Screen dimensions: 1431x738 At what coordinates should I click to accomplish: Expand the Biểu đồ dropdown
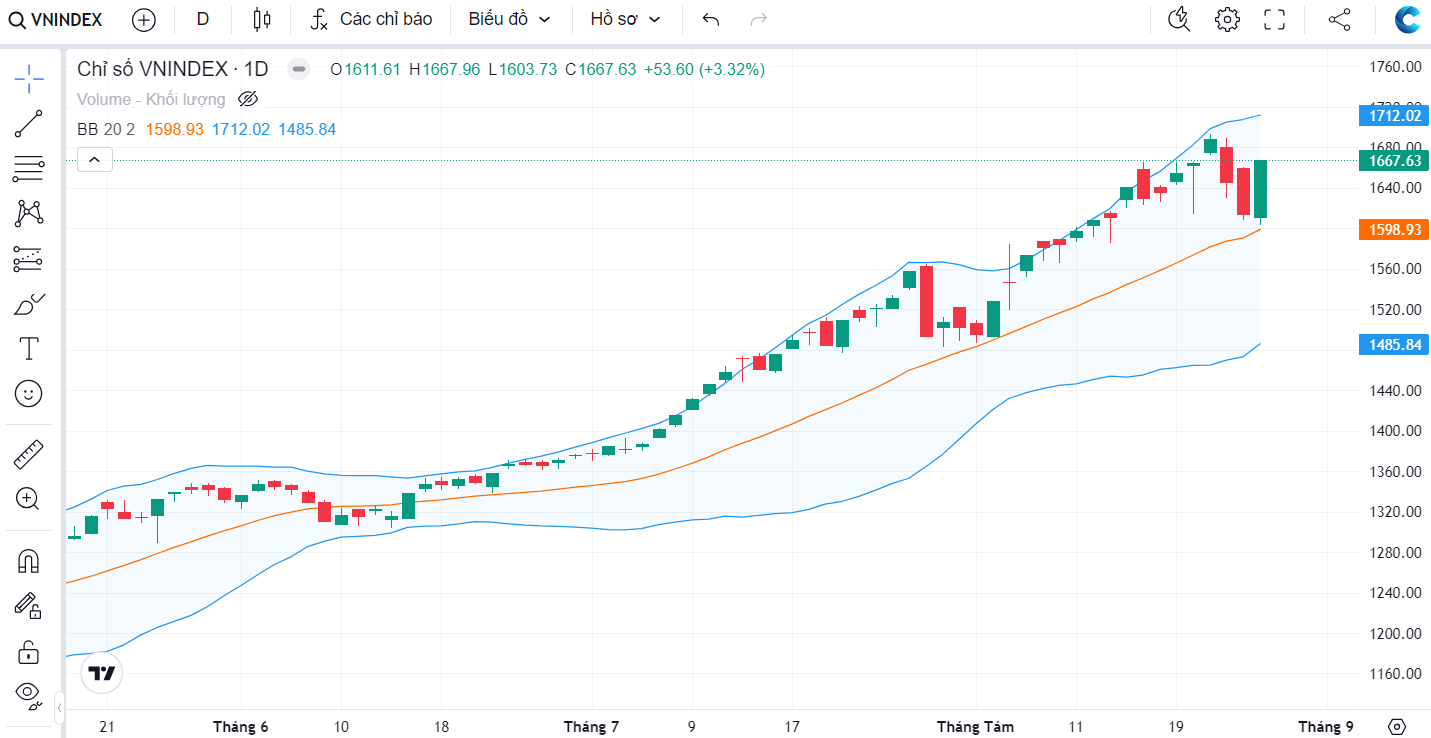coord(510,19)
